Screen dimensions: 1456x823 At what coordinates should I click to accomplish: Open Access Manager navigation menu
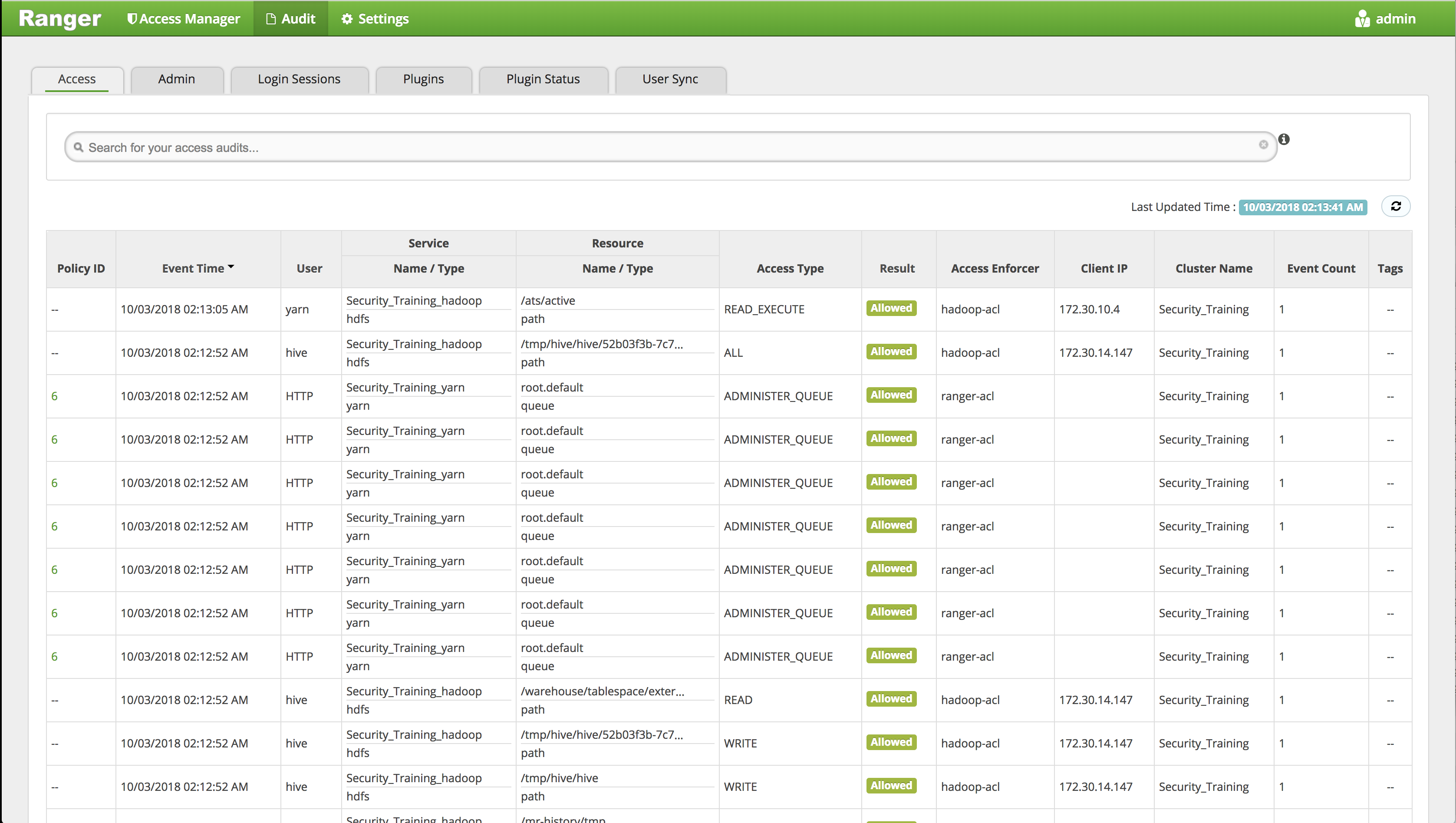[x=189, y=19]
